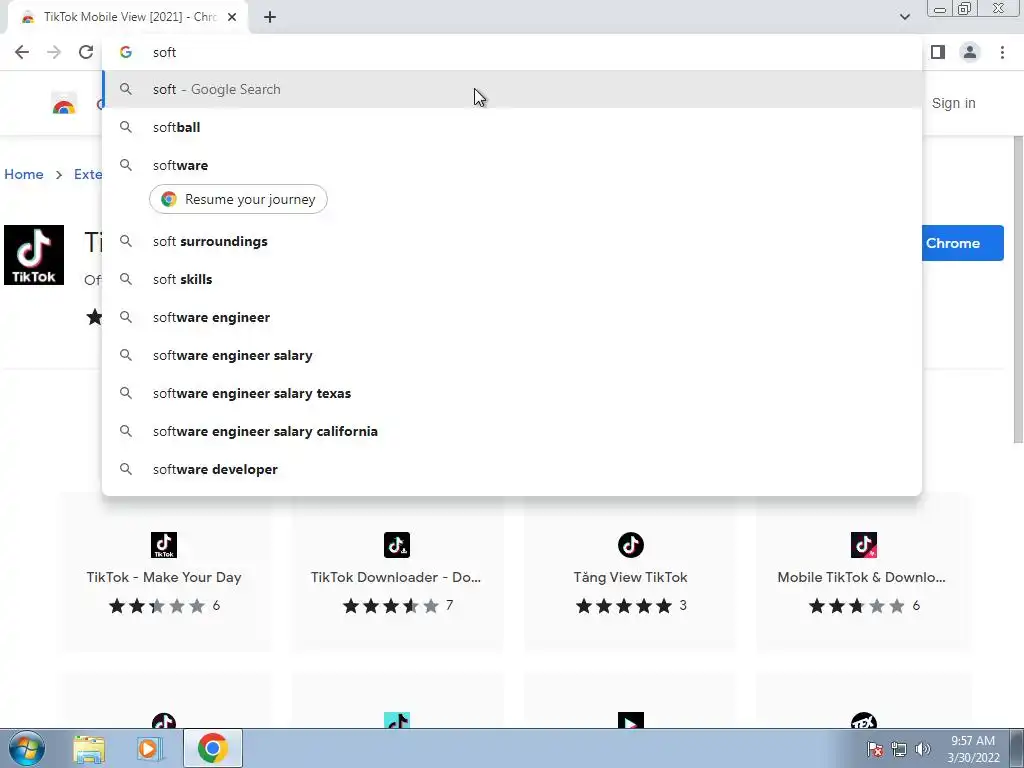The image size is (1024, 768).
Task: Open 'TikTok - Make Your Day' extension card
Action: [x=164, y=573]
